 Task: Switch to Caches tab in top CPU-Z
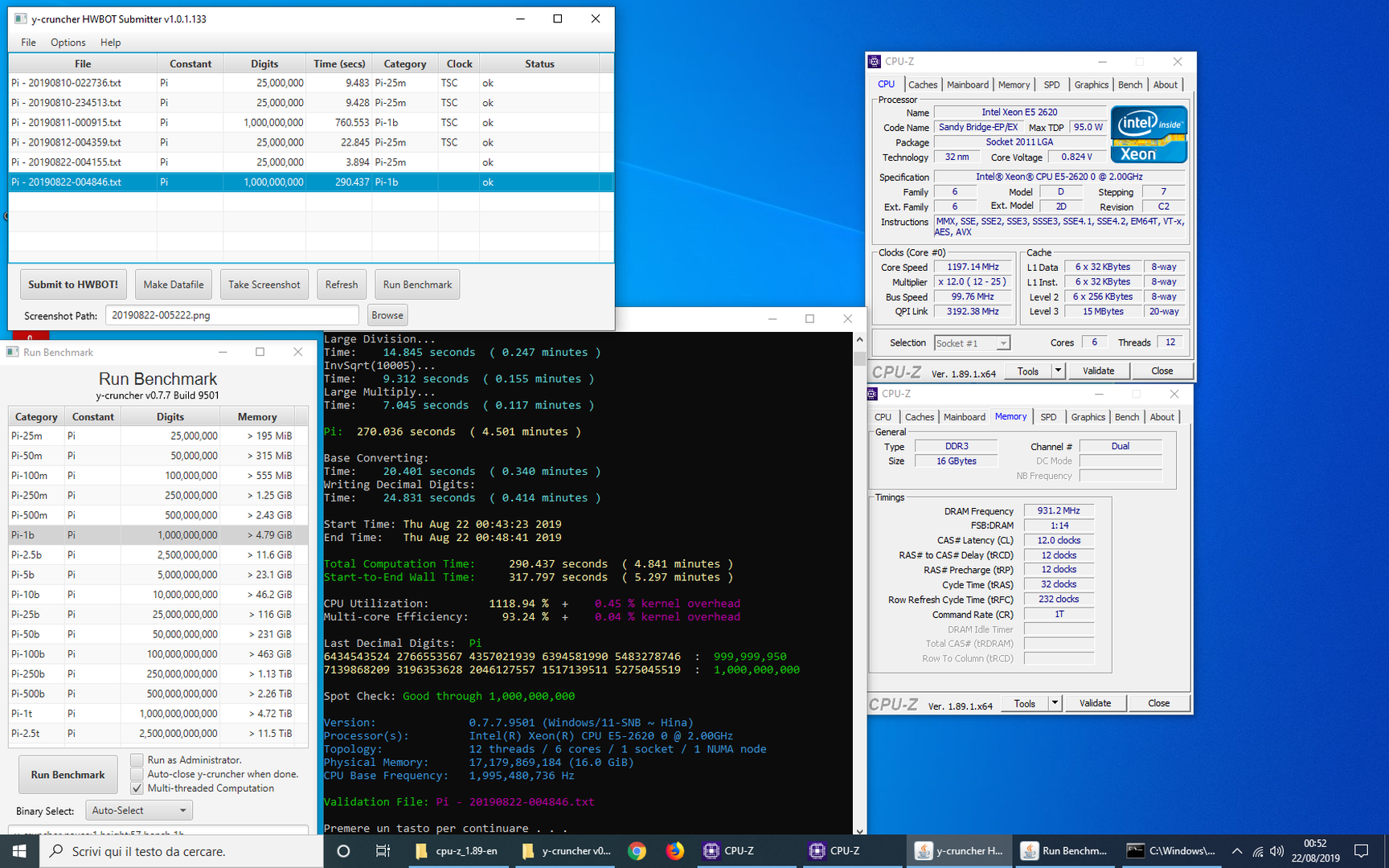tap(923, 84)
